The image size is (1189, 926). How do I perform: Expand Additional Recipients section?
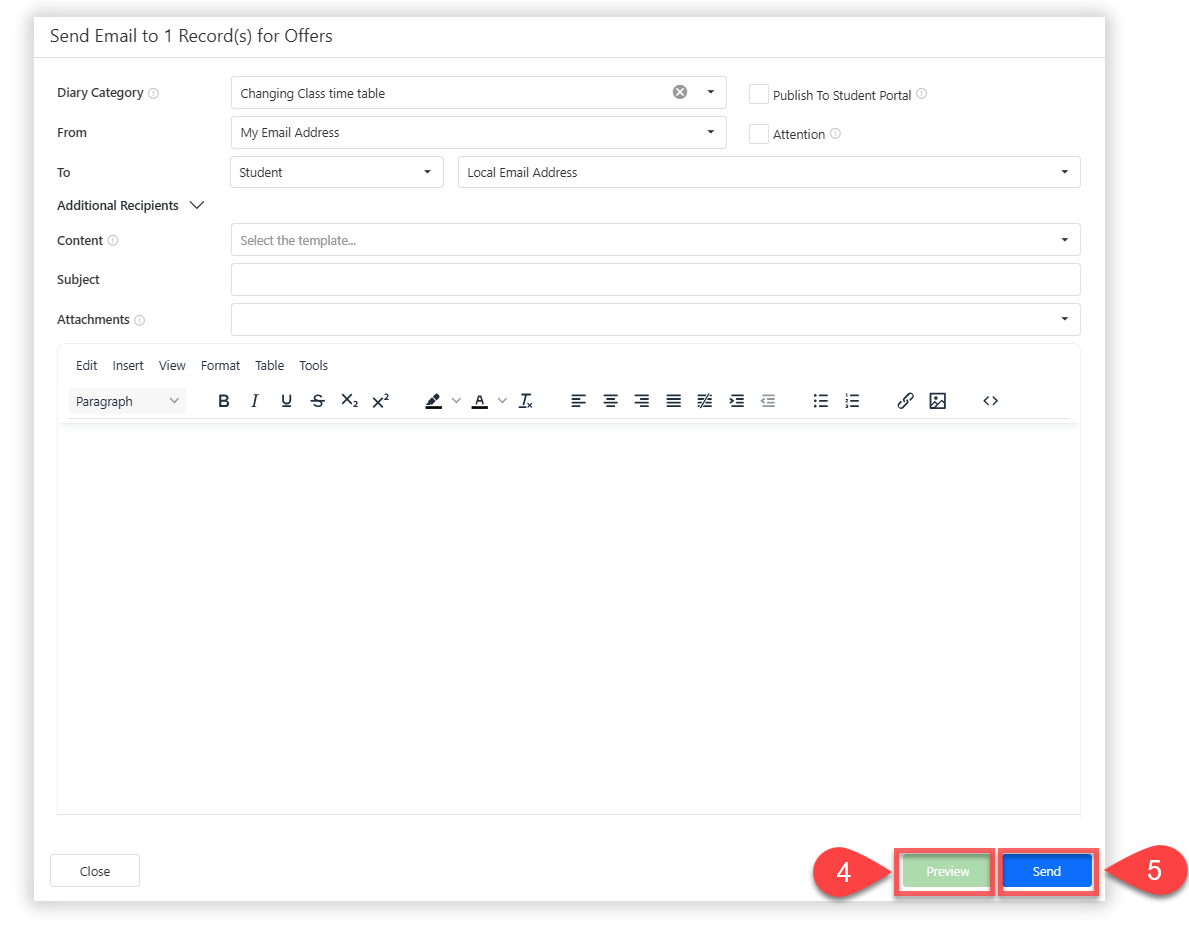[196, 205]
